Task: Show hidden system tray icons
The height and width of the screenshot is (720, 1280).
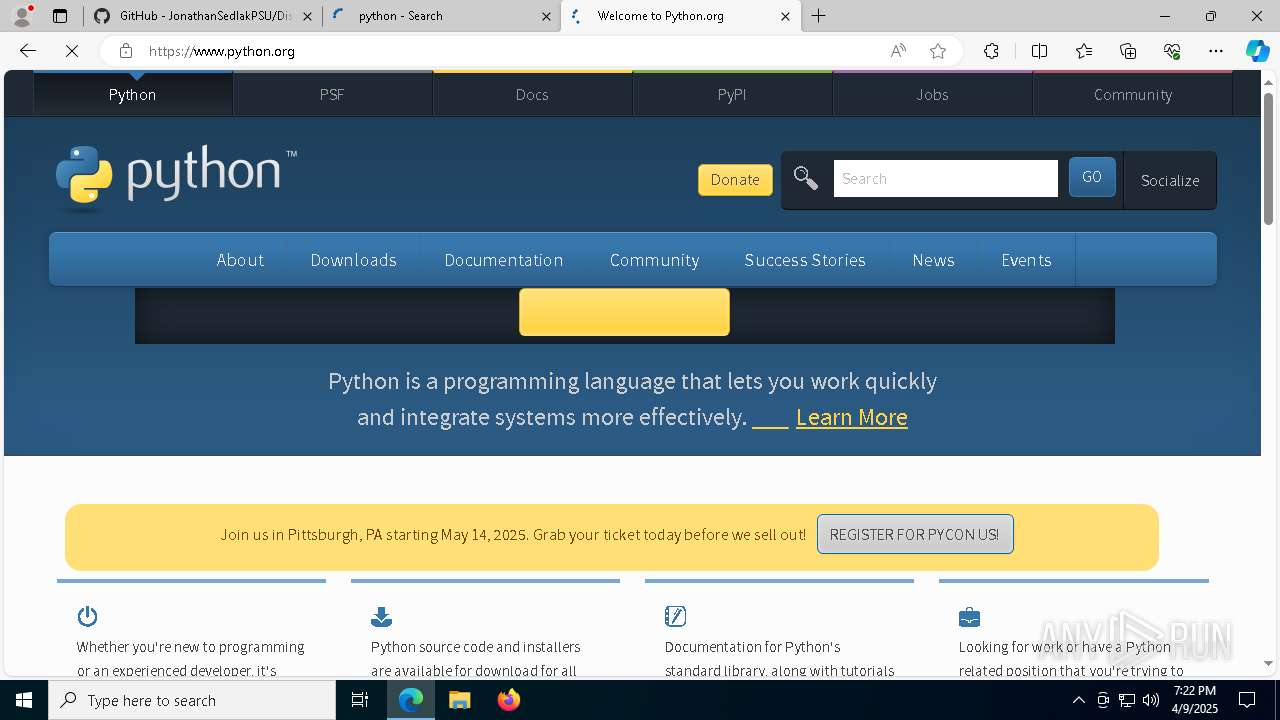Action: tap(1078, 700)
